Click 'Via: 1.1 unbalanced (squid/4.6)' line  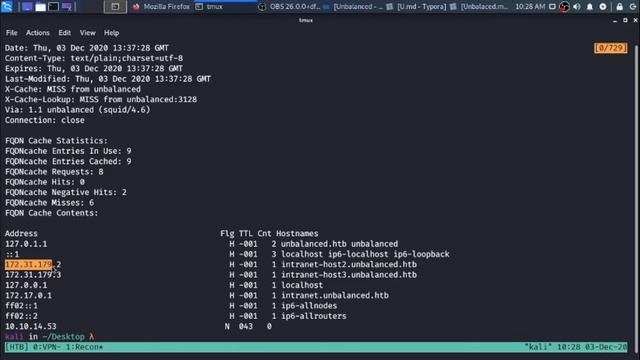[x=78, y=110]
